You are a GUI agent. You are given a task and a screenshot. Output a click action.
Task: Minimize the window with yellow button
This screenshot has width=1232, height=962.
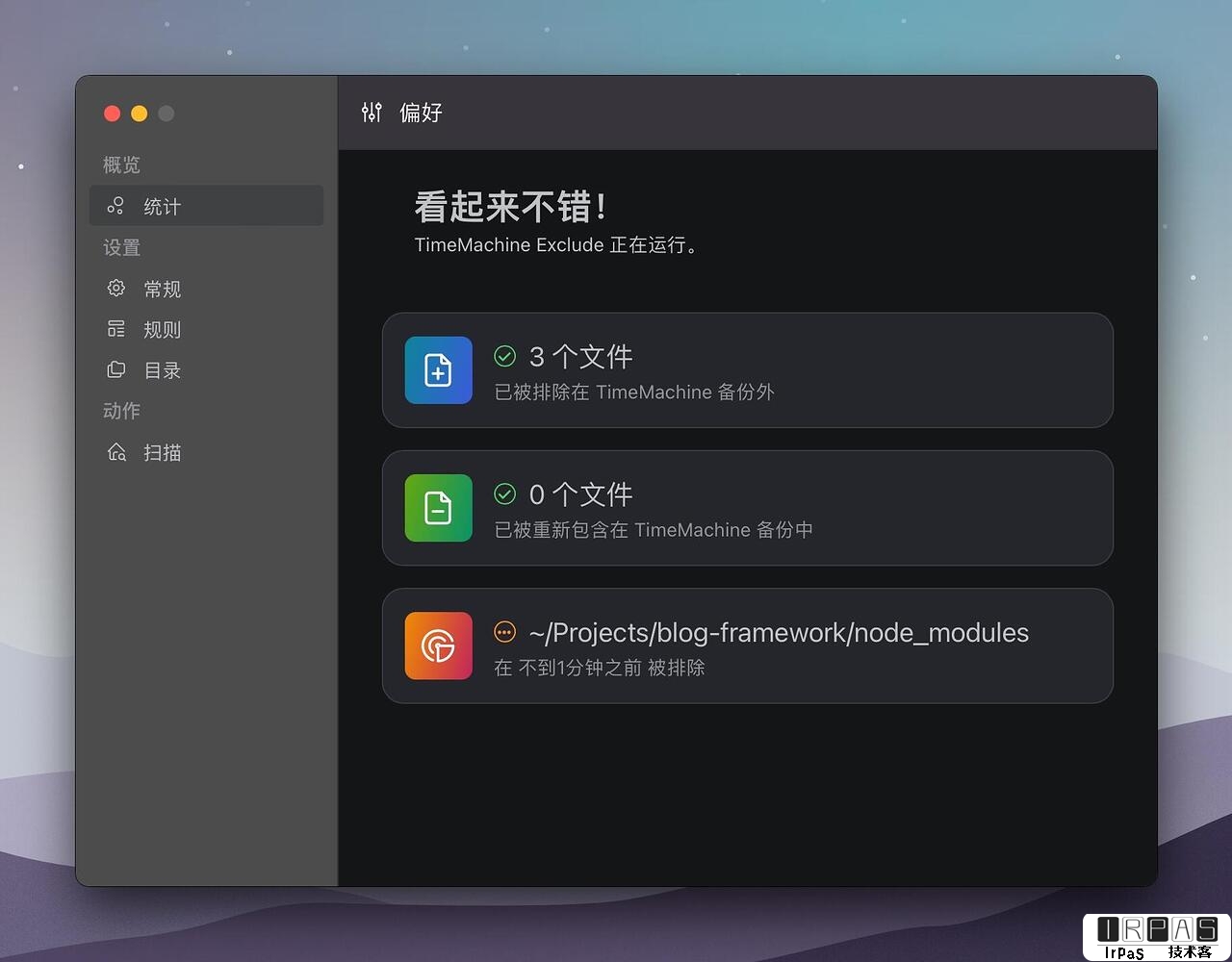(x=139, y=114)
